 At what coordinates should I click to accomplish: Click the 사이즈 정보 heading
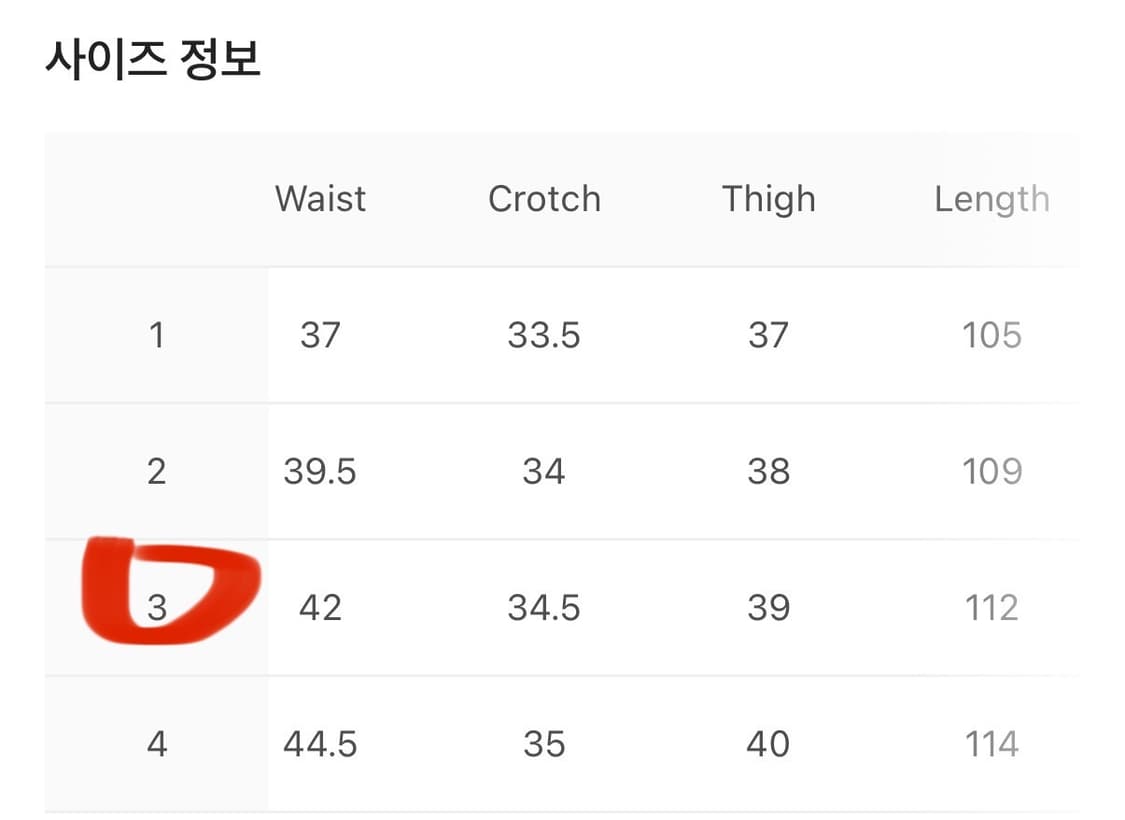coord(153,60)
